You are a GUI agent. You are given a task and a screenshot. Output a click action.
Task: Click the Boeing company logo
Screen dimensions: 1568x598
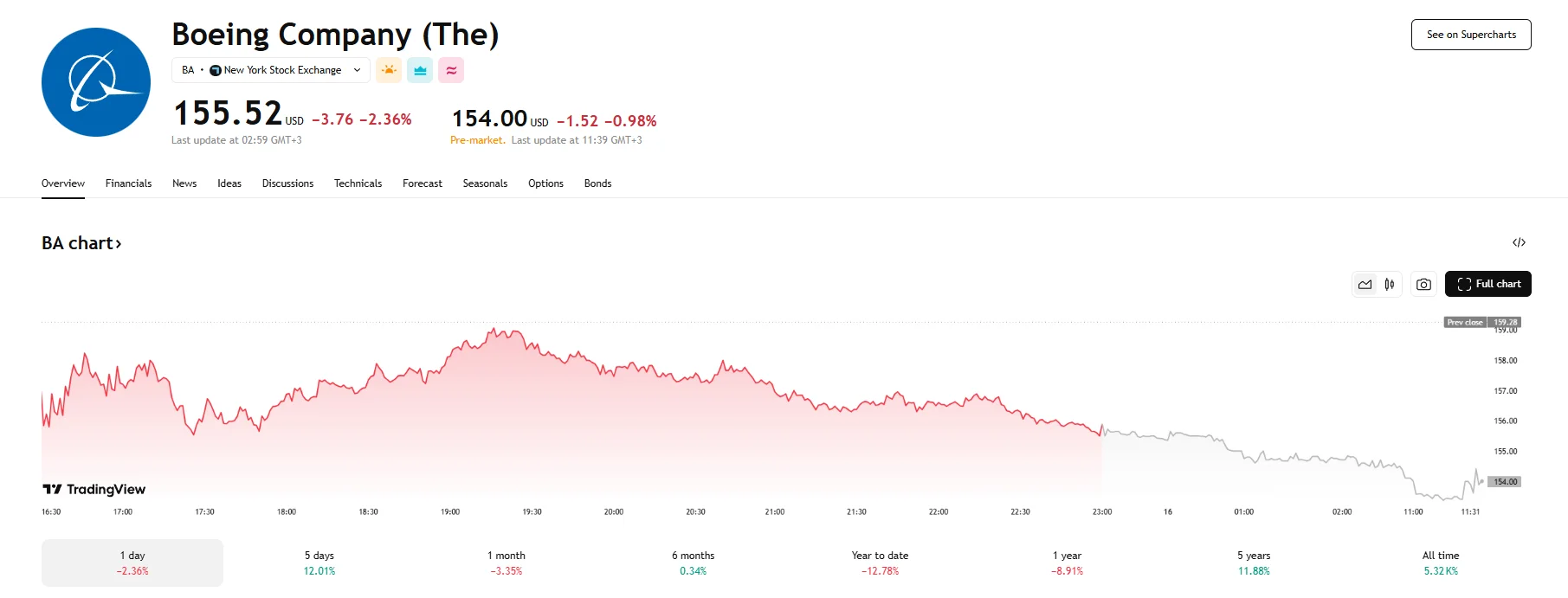click(x=96, y=82)
